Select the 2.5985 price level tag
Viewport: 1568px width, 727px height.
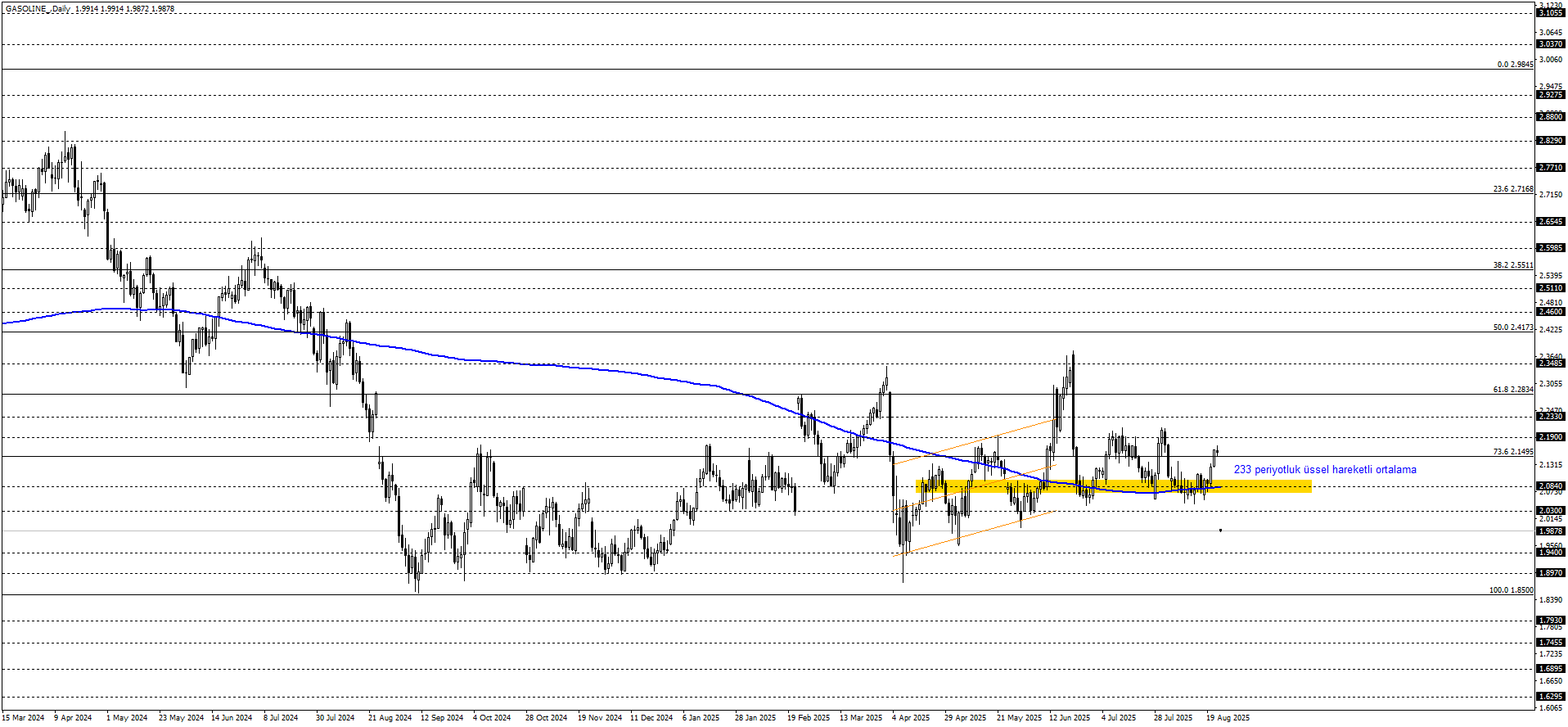click(x=1551, y=248)
